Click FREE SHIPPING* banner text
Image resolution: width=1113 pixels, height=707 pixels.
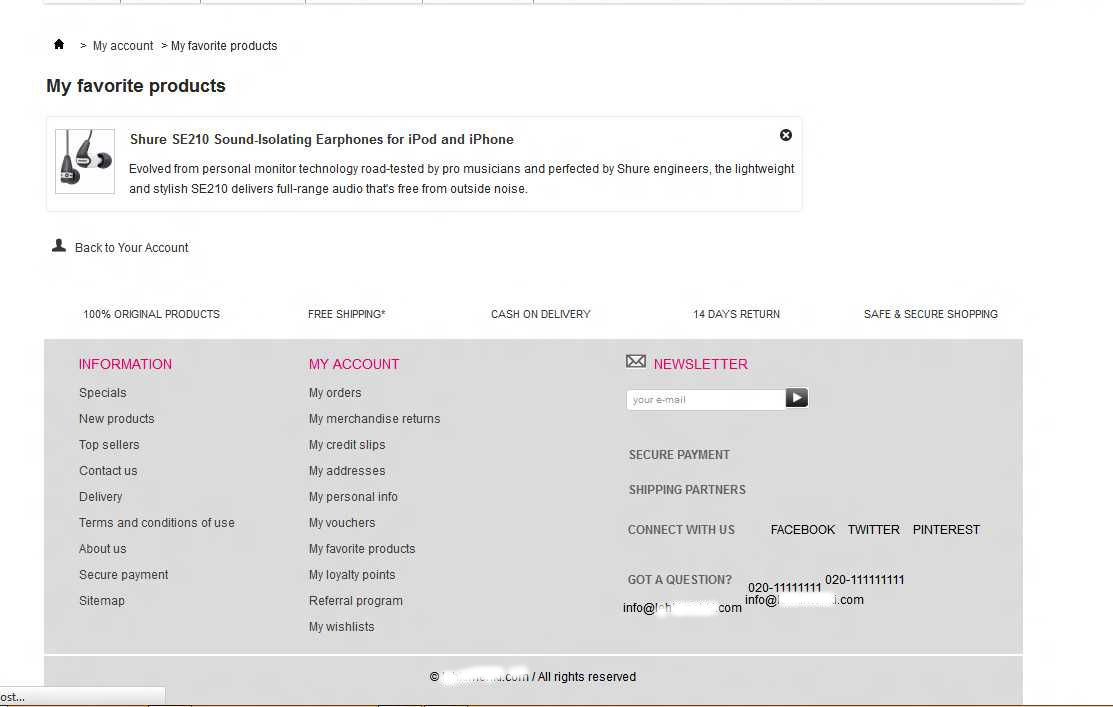tap(346, 314)
